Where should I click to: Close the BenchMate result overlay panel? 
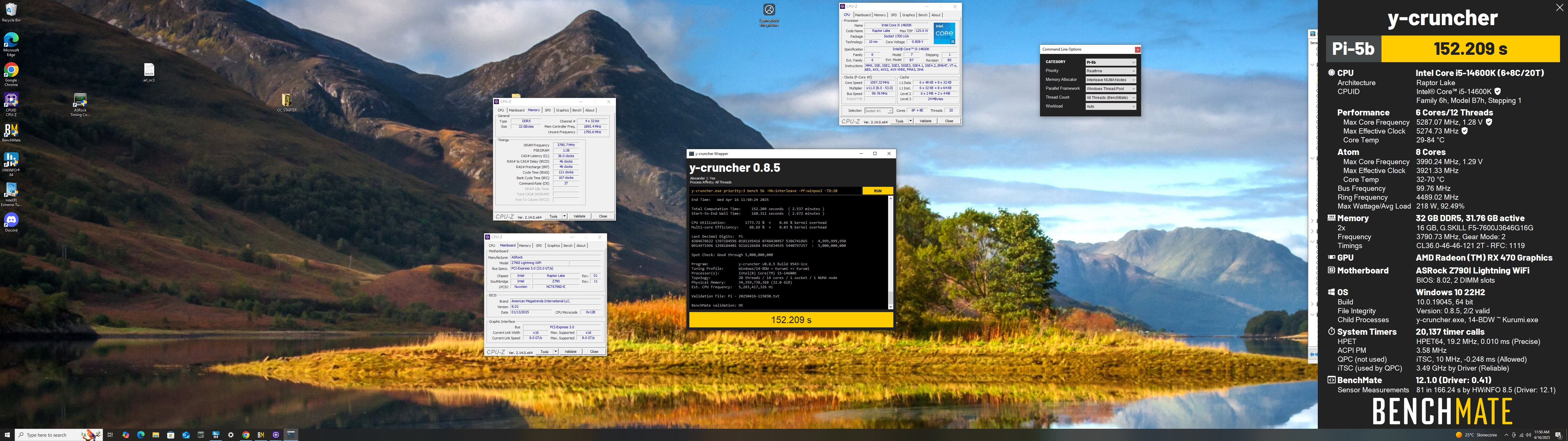1559,8
